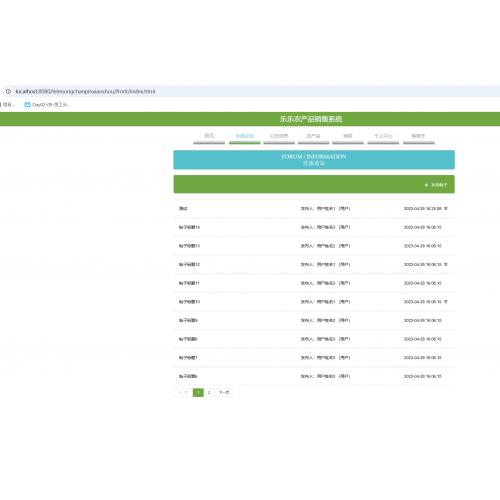
Task: Delete post 帖子标题12 using its trash icon
Action: point(446,264)
